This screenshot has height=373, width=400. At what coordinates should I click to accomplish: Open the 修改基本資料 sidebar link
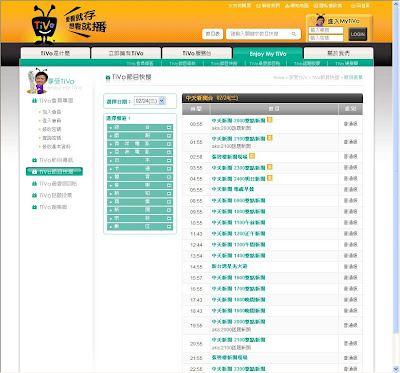coord(56,146)
